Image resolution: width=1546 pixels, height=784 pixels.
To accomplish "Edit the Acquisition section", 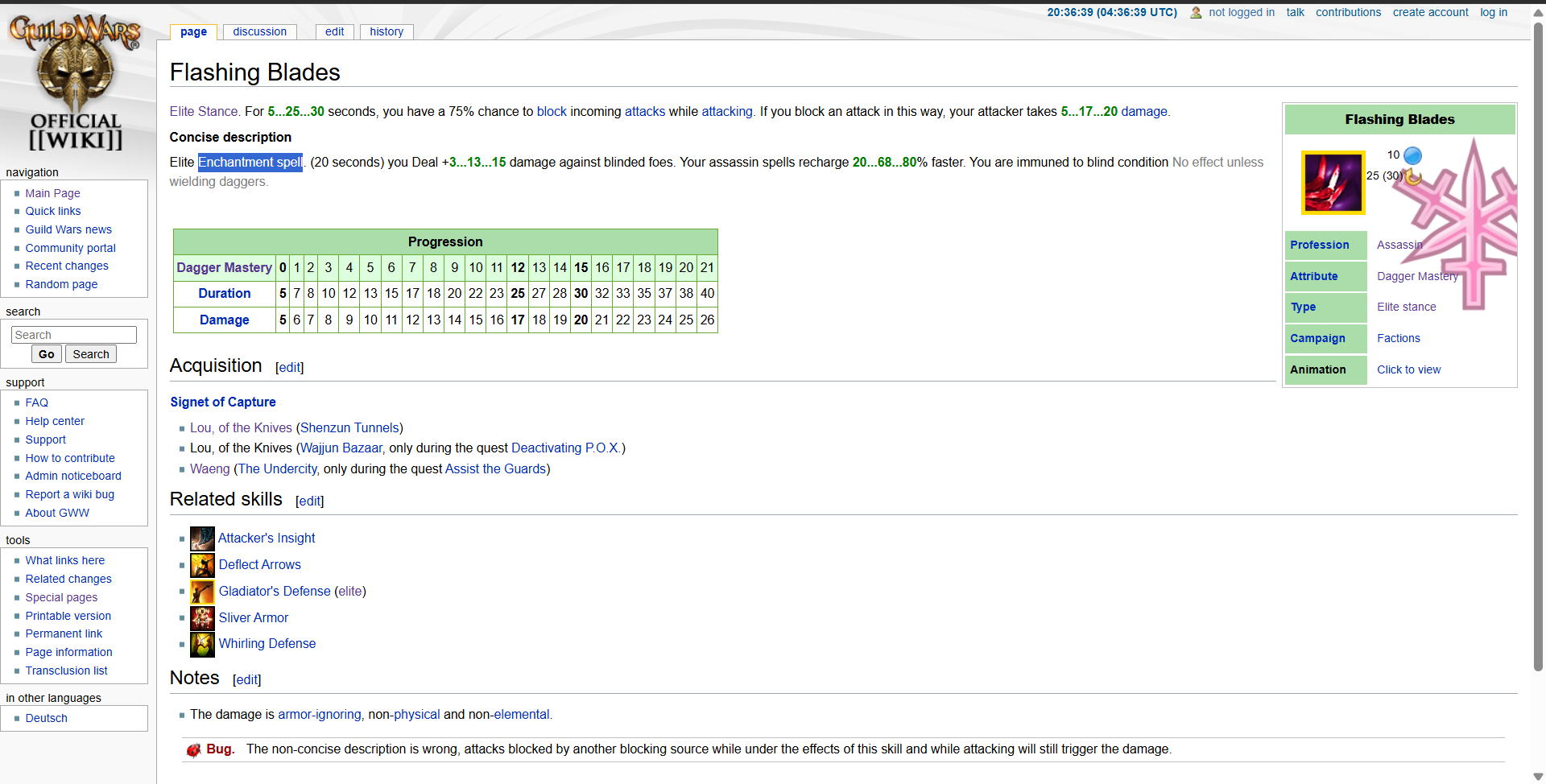I will pyautogui.click(x=289, y=367).
